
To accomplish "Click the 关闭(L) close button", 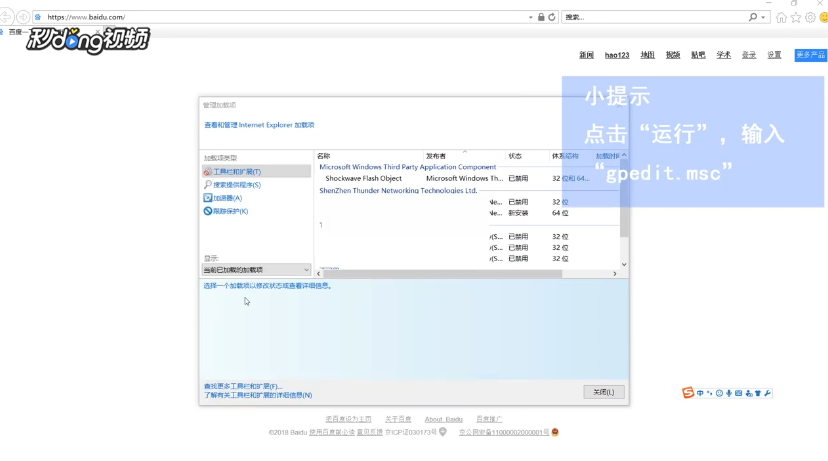I will [604, 392].
